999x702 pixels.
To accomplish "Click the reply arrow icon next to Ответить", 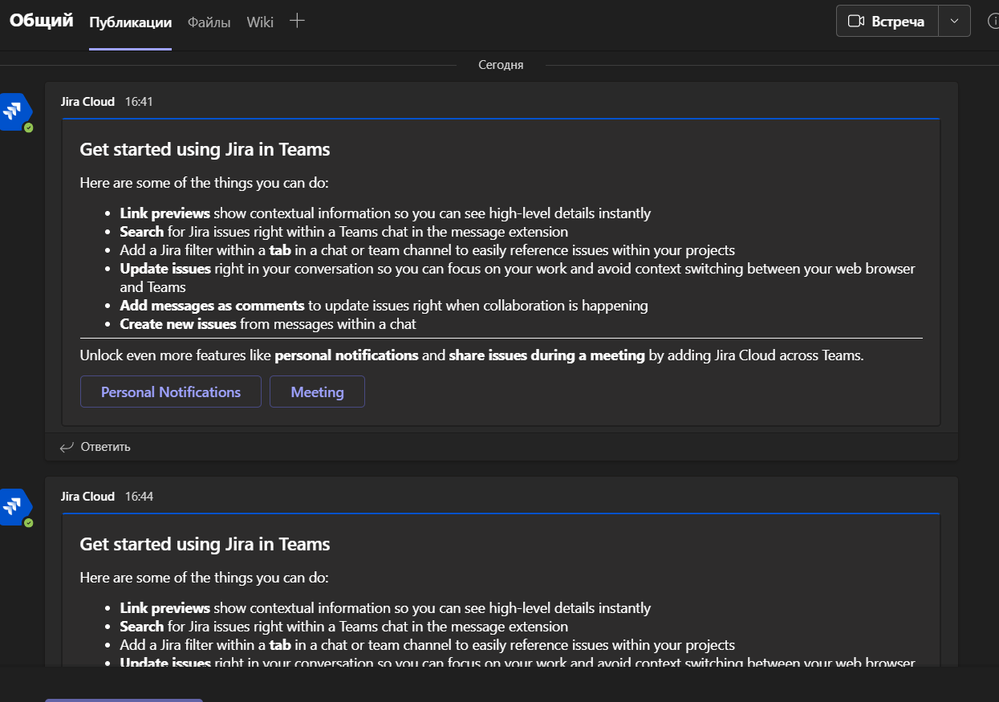I will (66, 447).
